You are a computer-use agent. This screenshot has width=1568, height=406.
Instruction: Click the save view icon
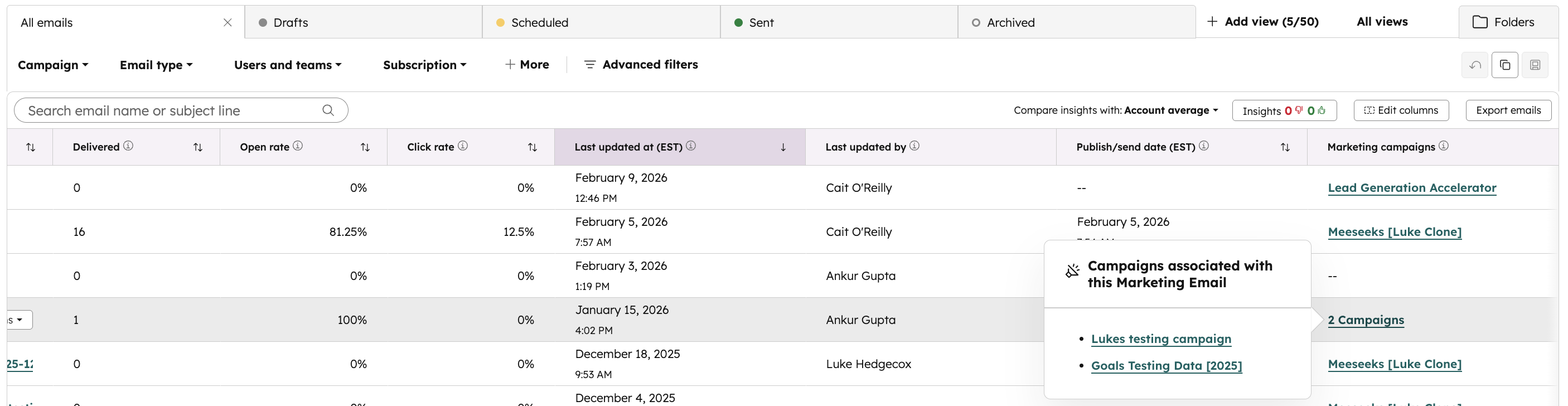point(1535,65)
